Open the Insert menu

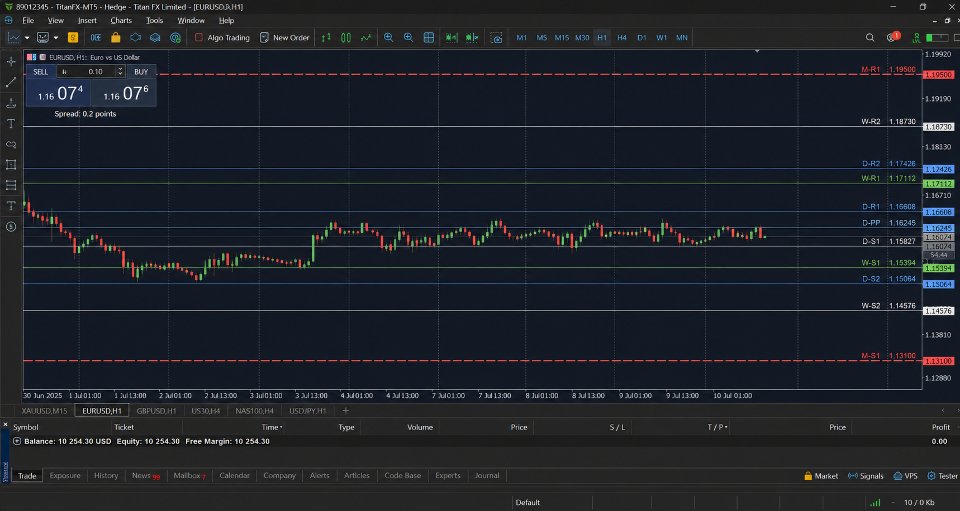pos(88,20)
